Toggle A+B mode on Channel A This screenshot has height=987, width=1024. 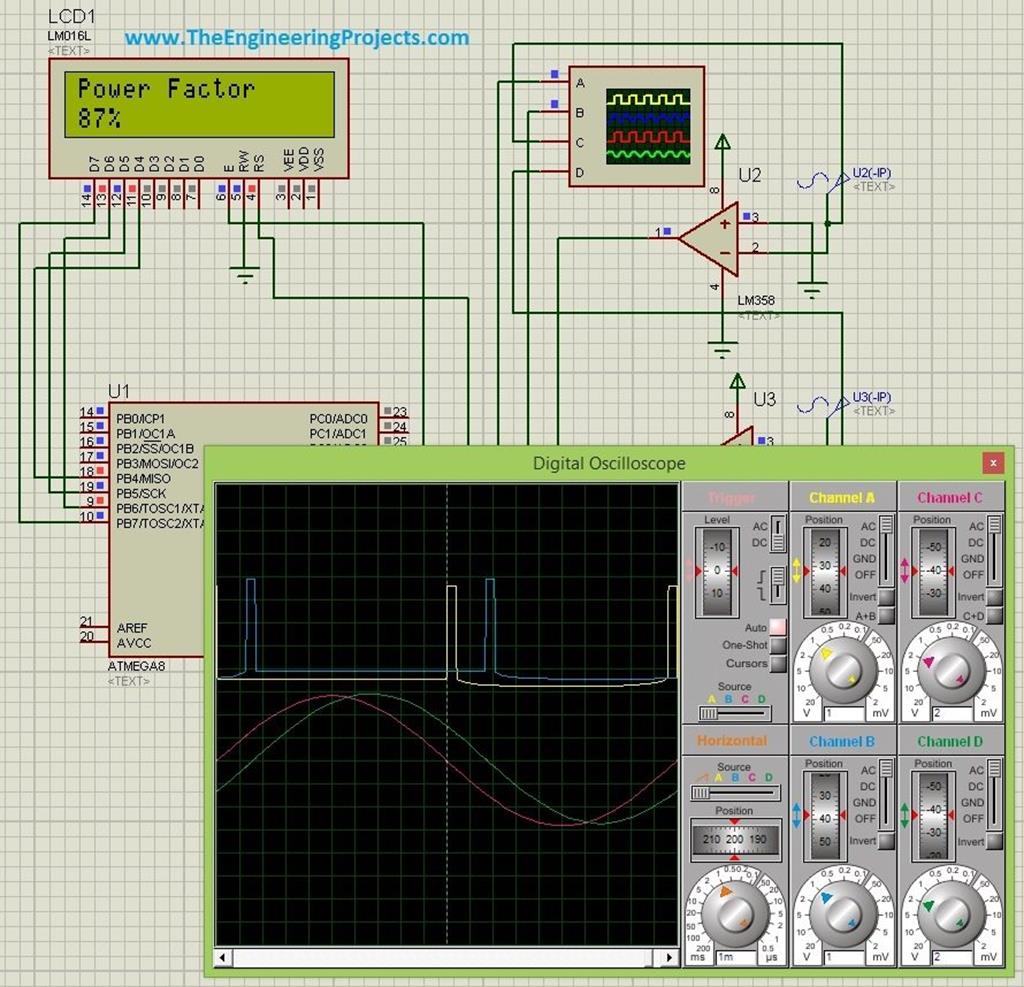click(x=886, y=616)
